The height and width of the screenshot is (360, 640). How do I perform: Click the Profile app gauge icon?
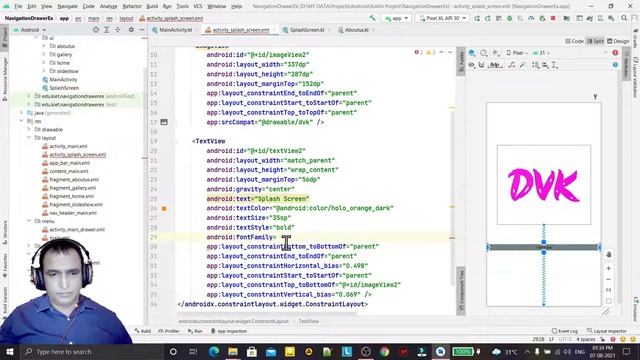point(531,18)
